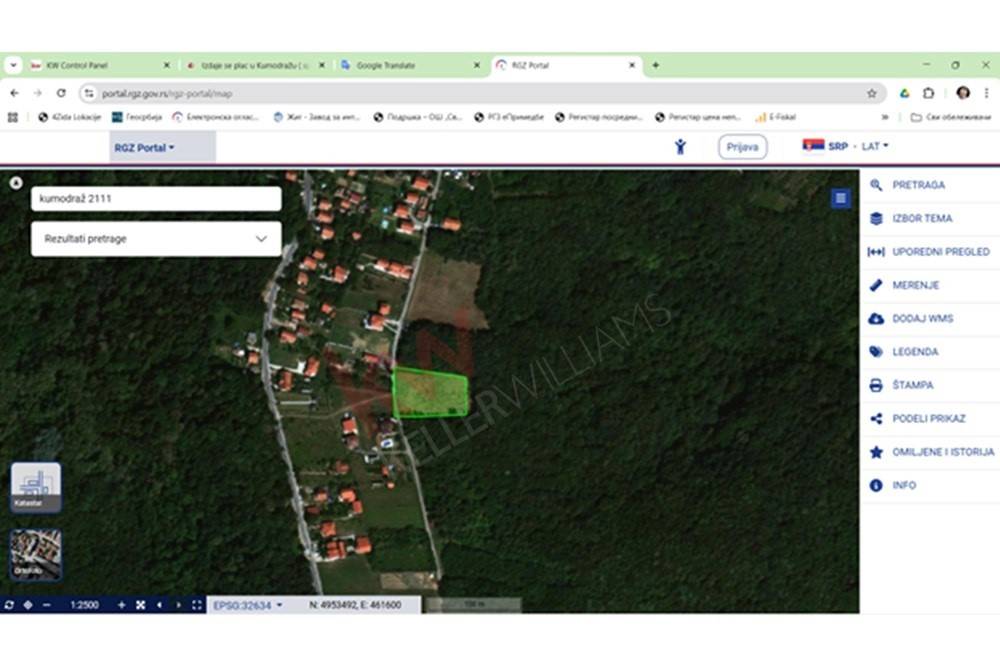
Task: Open the РГЗ еПримедбе bookmark
Action: [509, 117]
